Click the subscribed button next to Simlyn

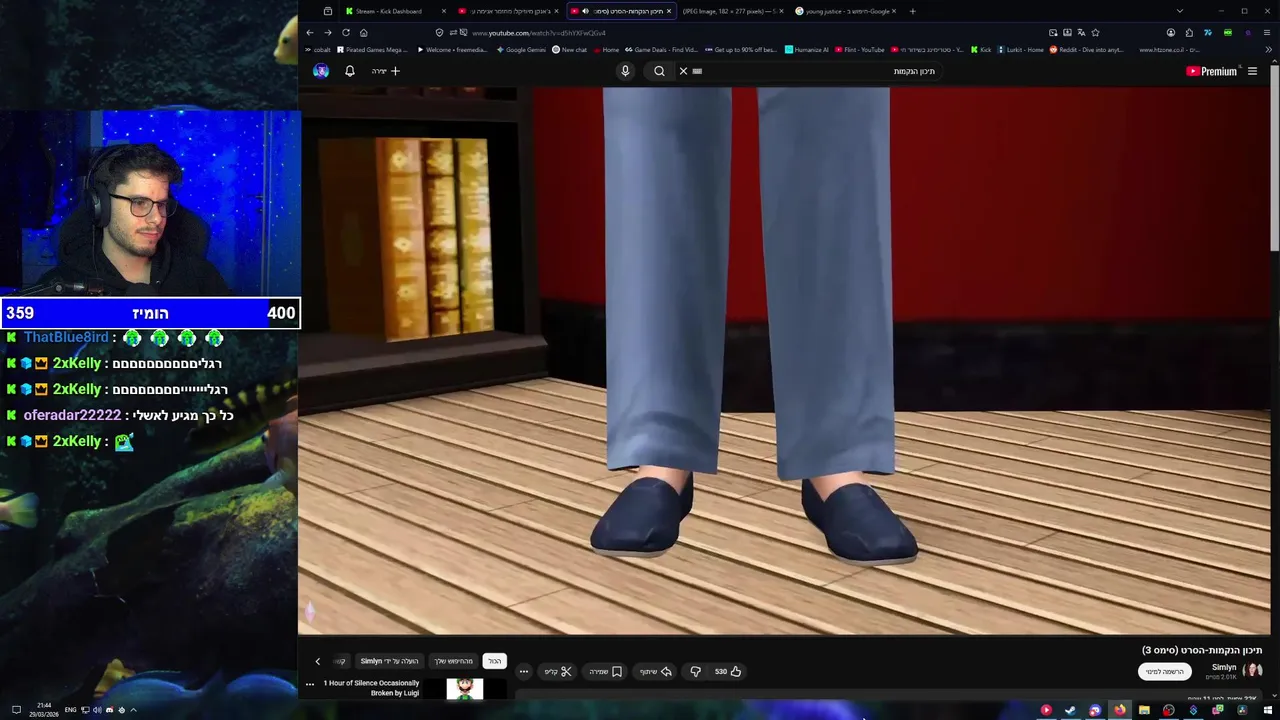(x=1165, y=672)
